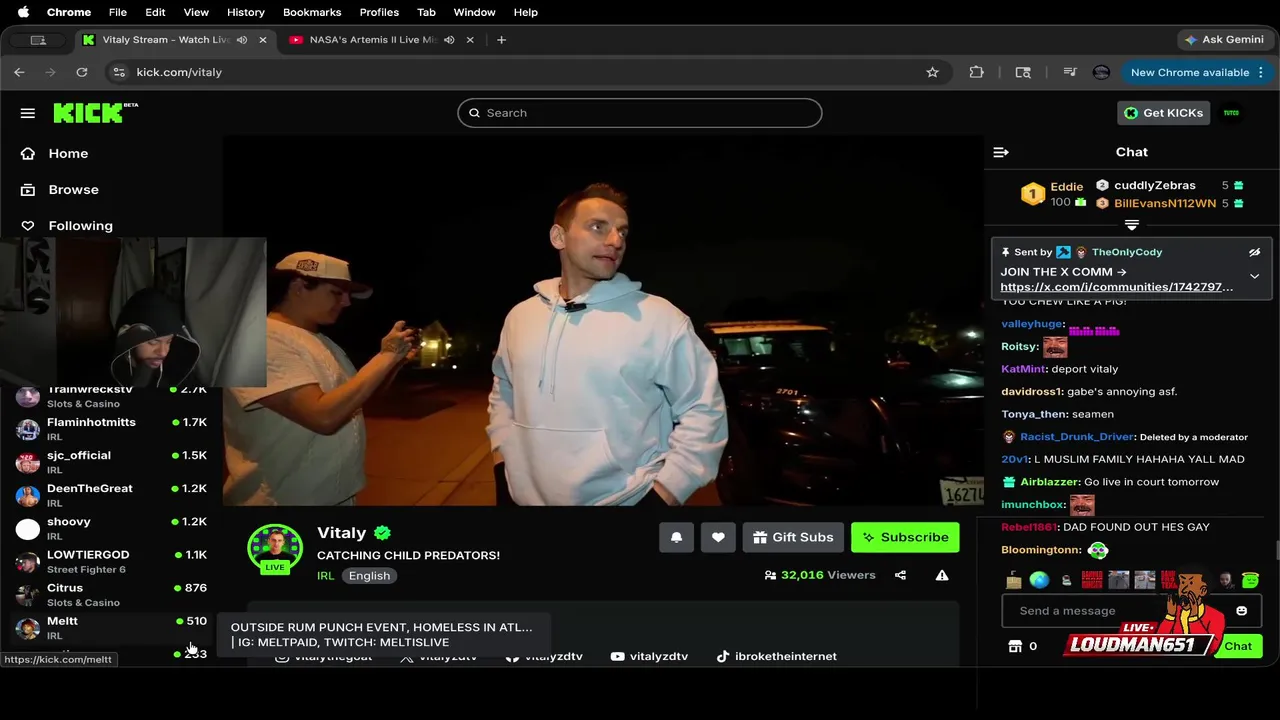
Task: Open the Profiles menu
Action: 379,12
